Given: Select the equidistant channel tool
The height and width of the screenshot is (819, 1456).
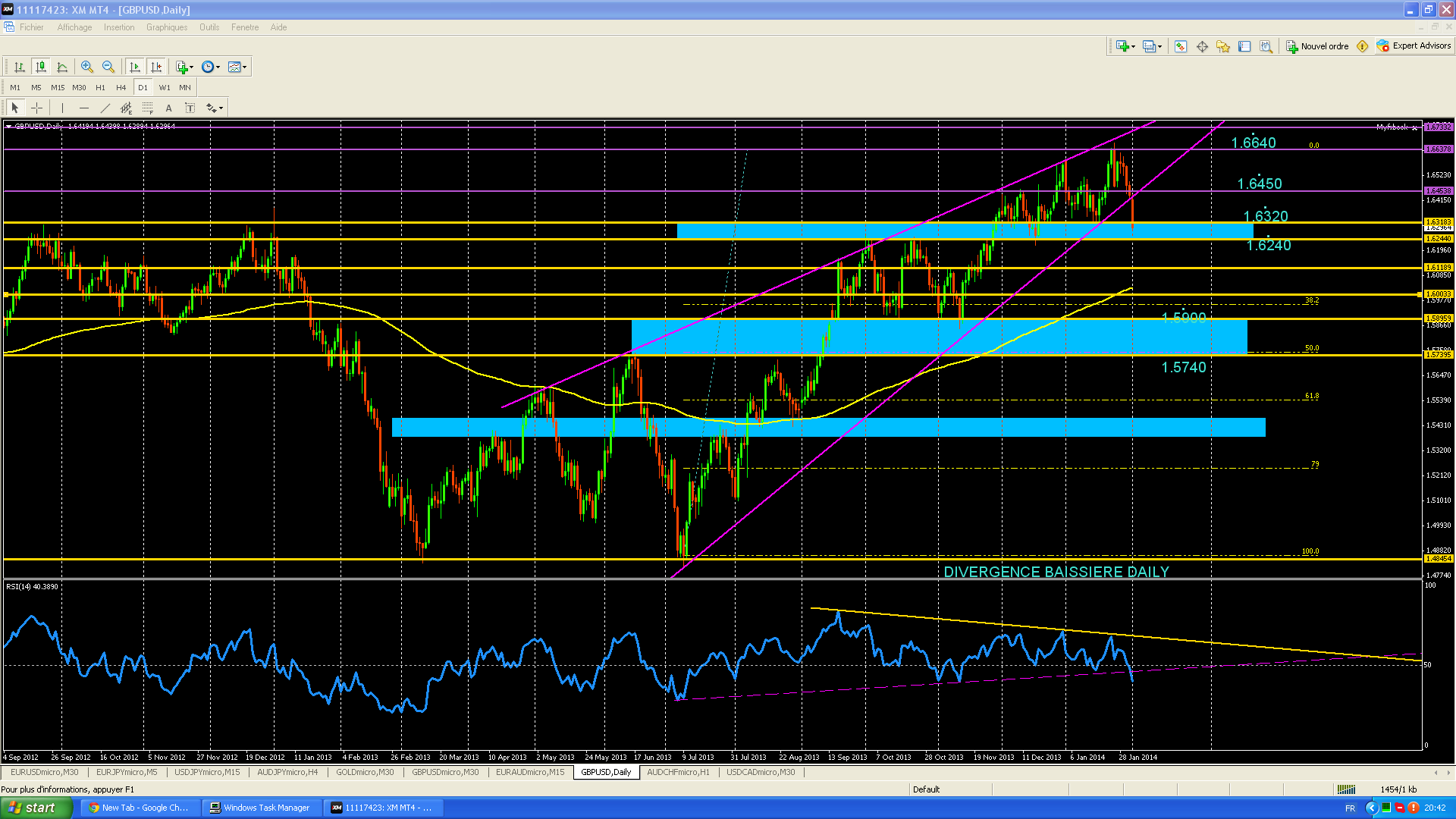Looking at the screenshot, I should 126,108.
